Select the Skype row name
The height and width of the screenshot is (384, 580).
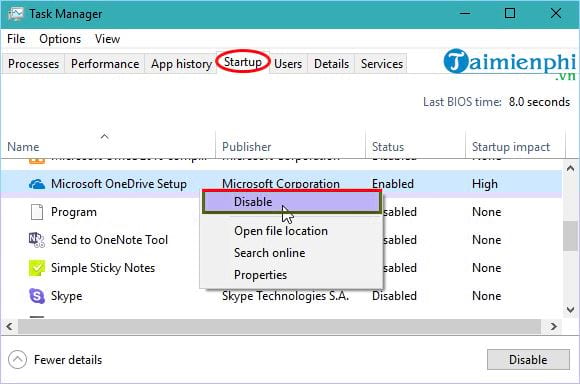coord(67,296)
